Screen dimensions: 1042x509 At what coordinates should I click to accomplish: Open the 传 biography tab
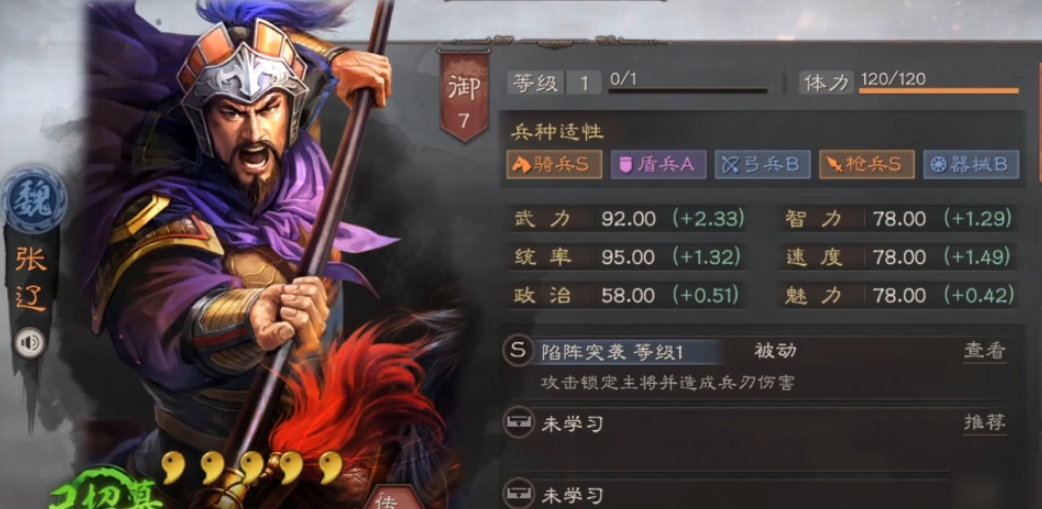tap(392, 497)
